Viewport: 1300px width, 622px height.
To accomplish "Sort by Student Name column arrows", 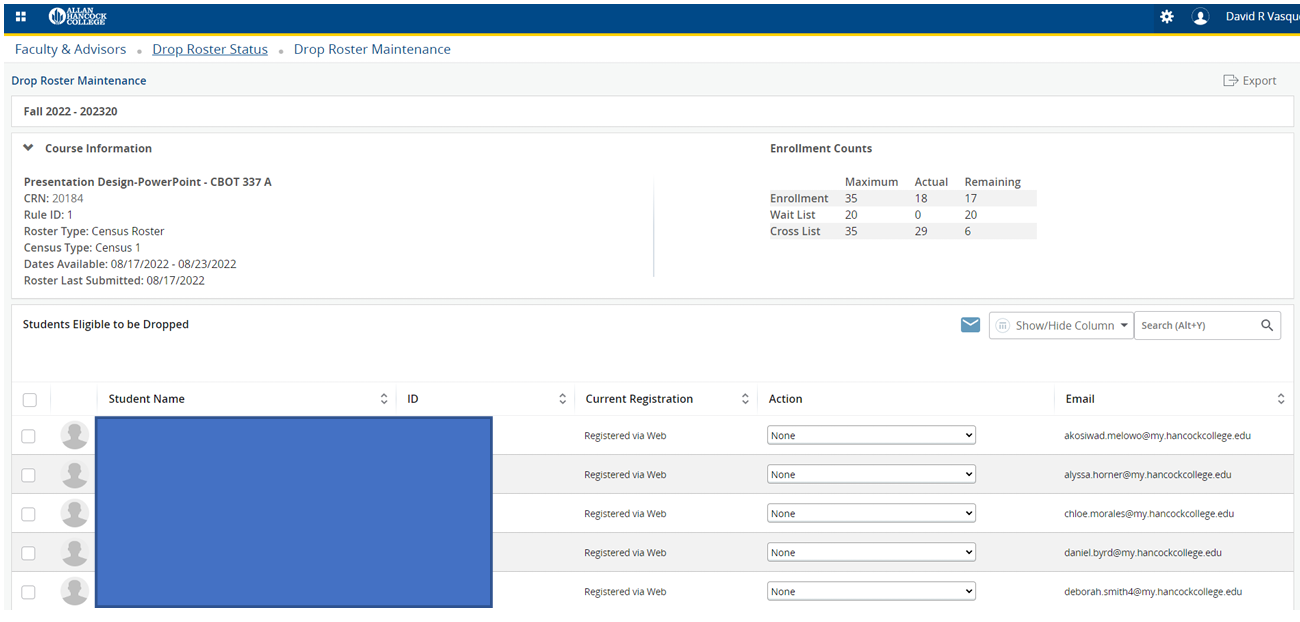I will pyautogui.click(x=384, y=399).
